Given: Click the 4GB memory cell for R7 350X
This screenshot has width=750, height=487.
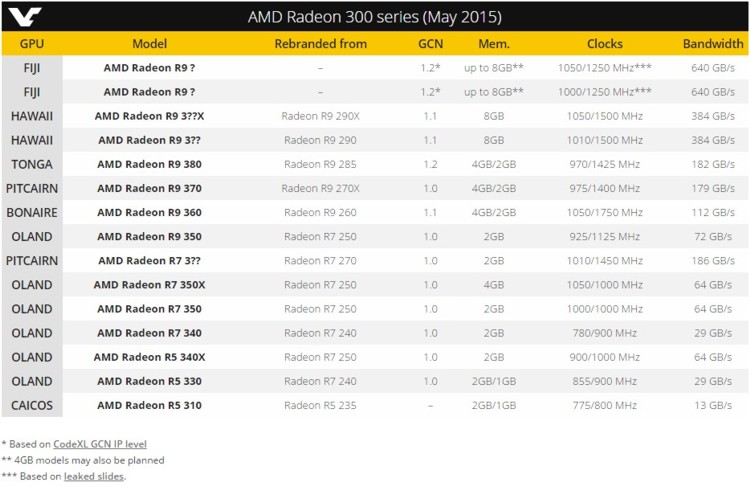Looking at the screenshot, I should pos(494,285).
